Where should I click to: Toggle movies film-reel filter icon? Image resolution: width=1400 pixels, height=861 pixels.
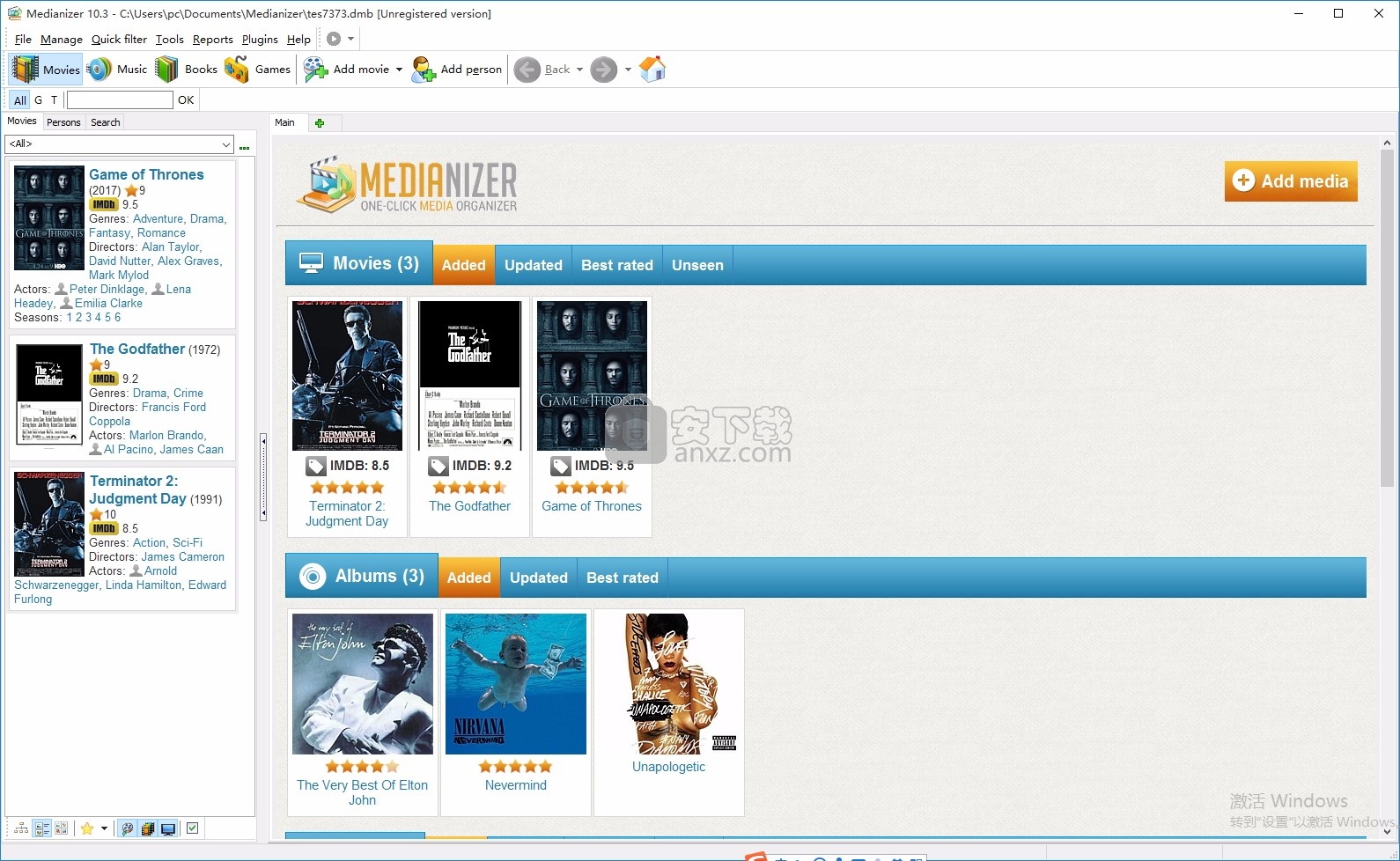click(128, 828)
